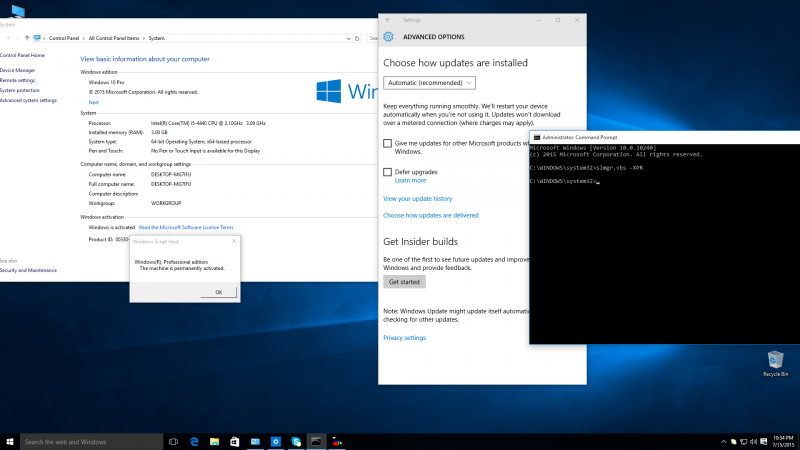
Task: Open the volume tray icon
Action: (754, 442)
